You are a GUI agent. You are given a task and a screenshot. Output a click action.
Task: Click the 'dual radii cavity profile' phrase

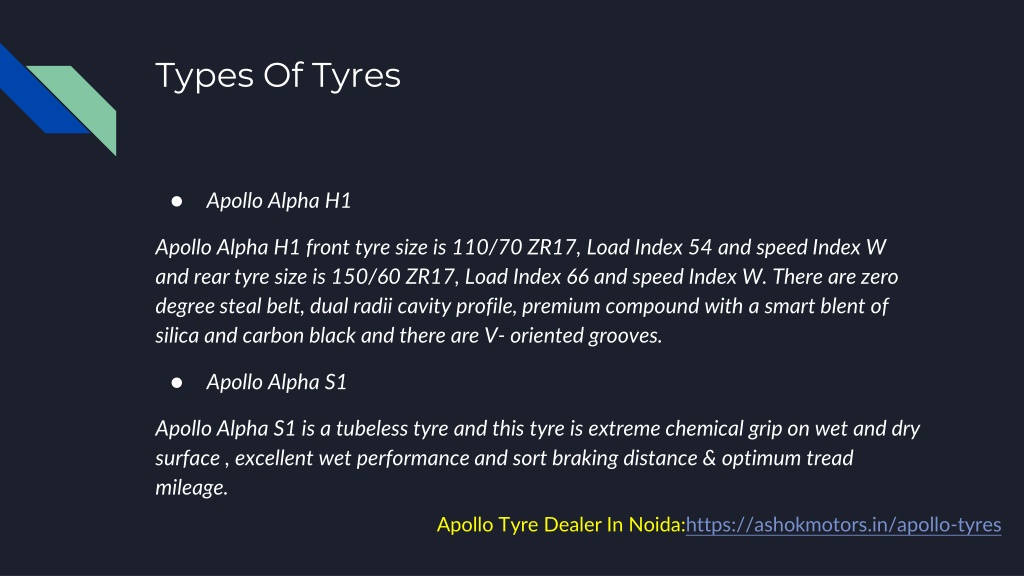(x=413, y=306)
